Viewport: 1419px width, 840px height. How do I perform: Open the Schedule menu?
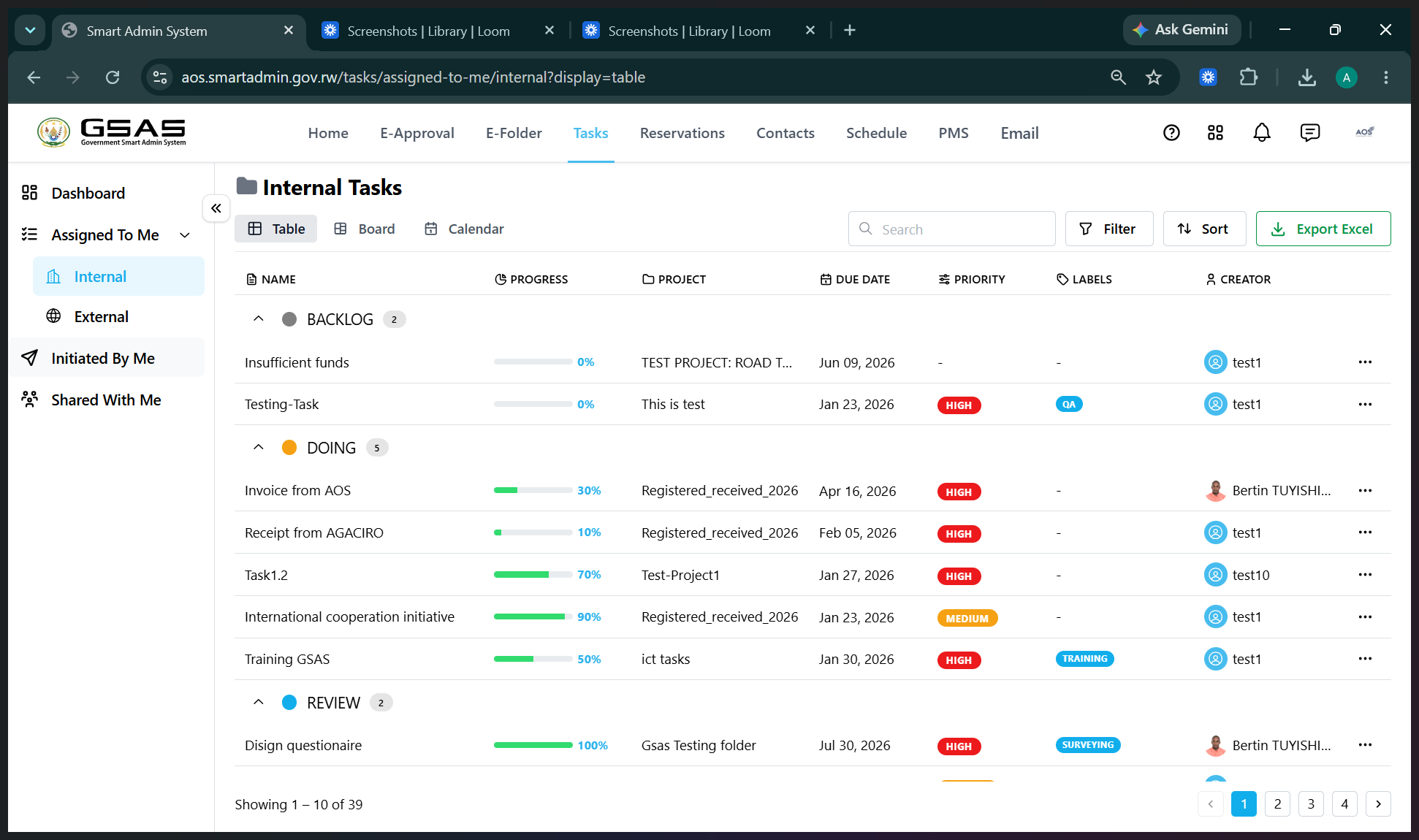(876, 133)
